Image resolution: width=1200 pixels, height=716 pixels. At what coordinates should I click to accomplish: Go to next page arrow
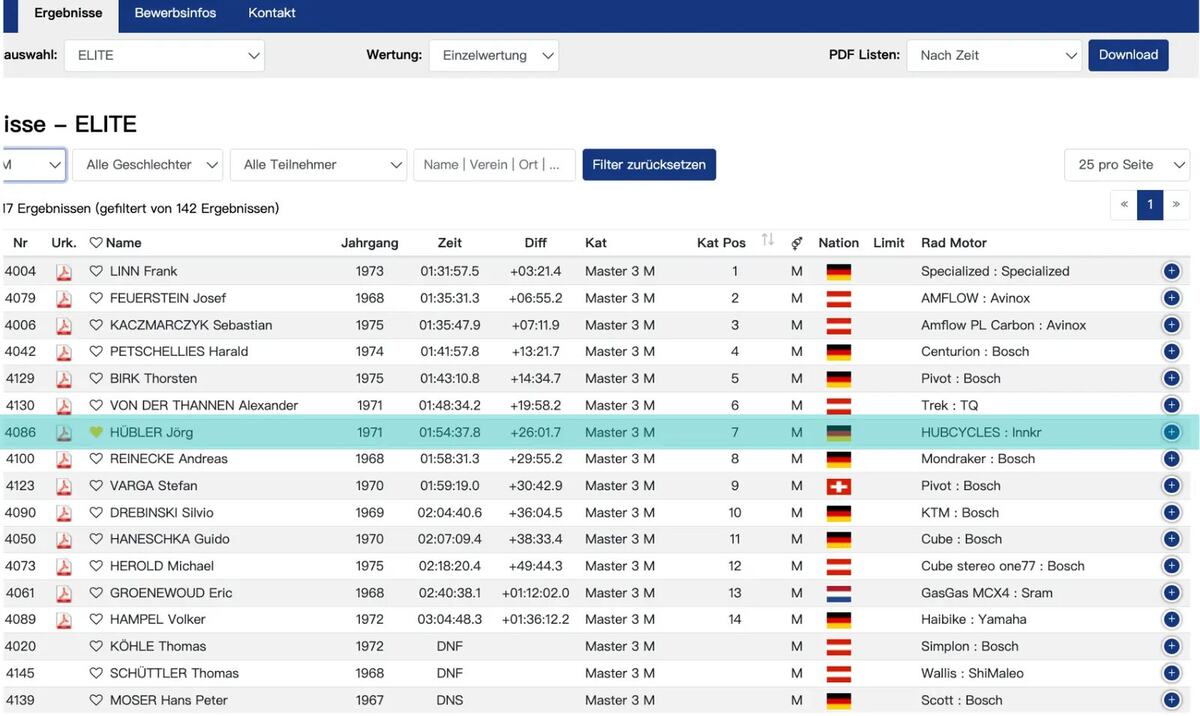pyautogui.click(x=1176, y=204)
